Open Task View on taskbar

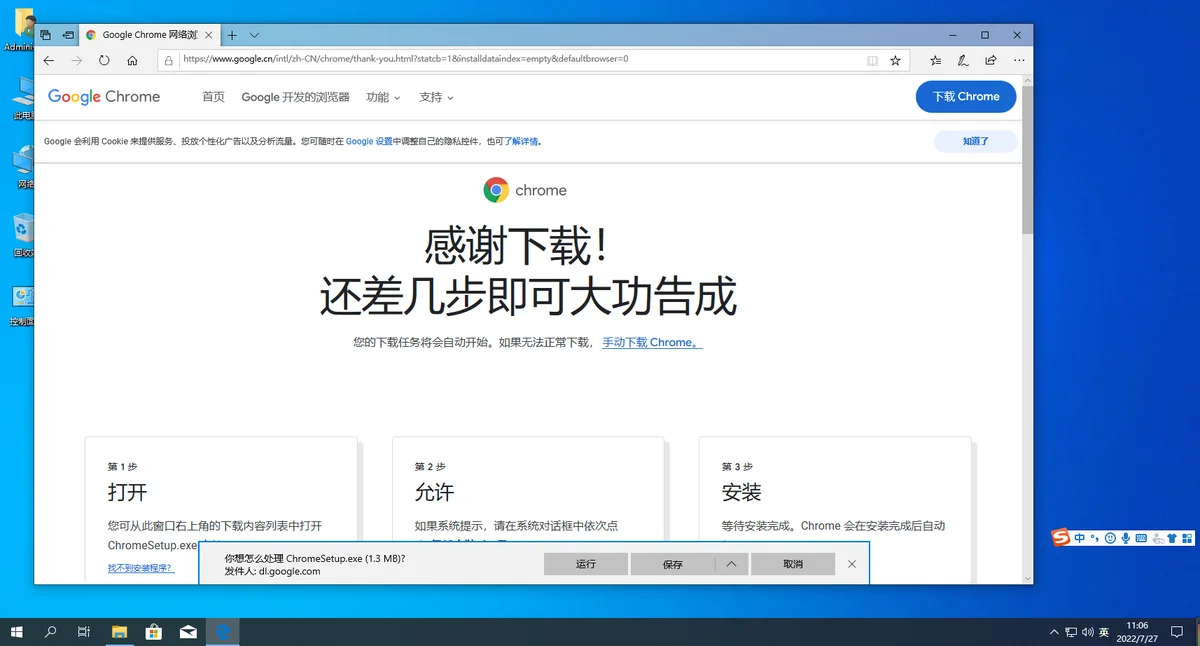click(85, 632)
